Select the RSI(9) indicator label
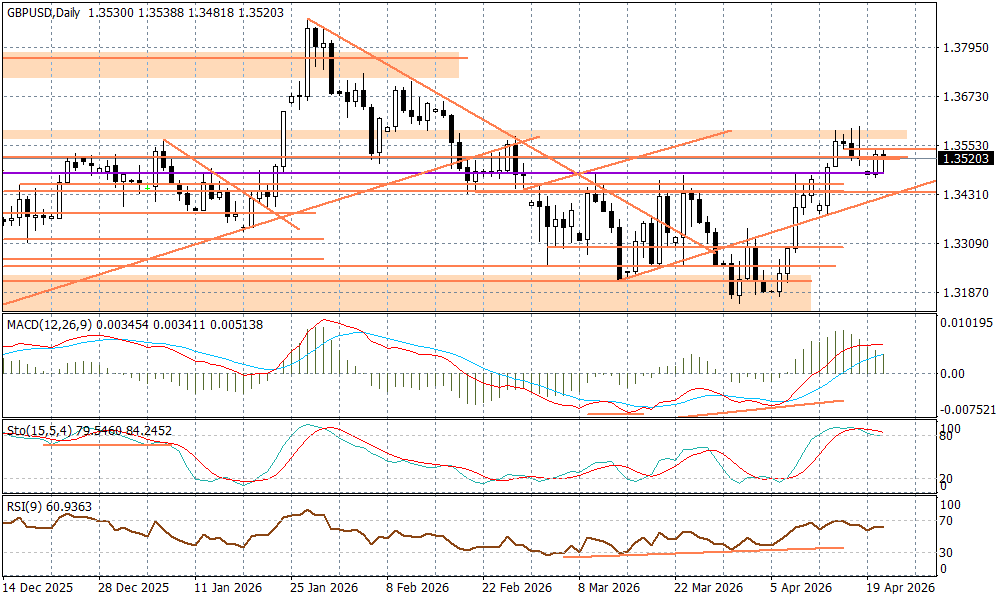Viewport: 1000px width, 600px height. (23, 507)
